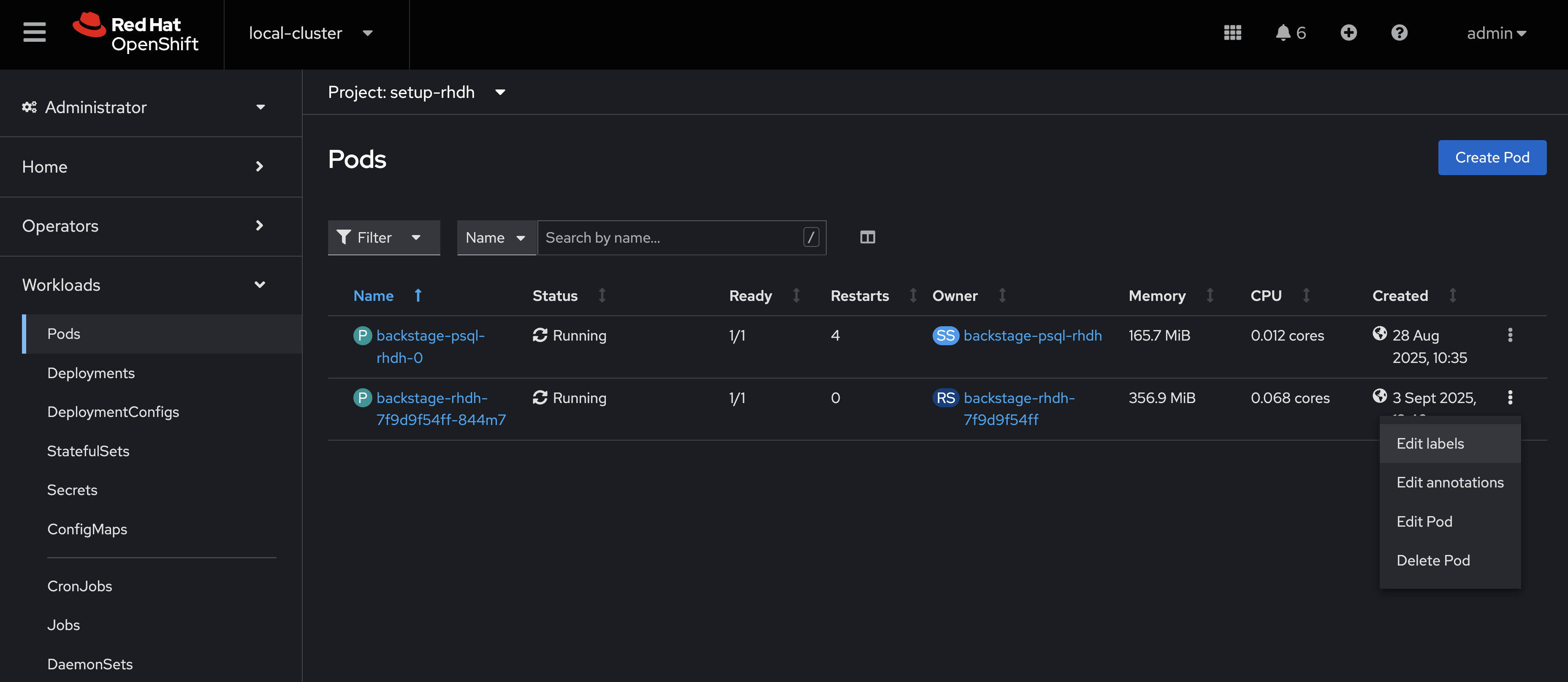This screenshot has width=1568, height=682.
Task: Close the kebab menu of backstage-rhdh-7f9d9f54ff-844m7
Action: (x=1510, y=398)
